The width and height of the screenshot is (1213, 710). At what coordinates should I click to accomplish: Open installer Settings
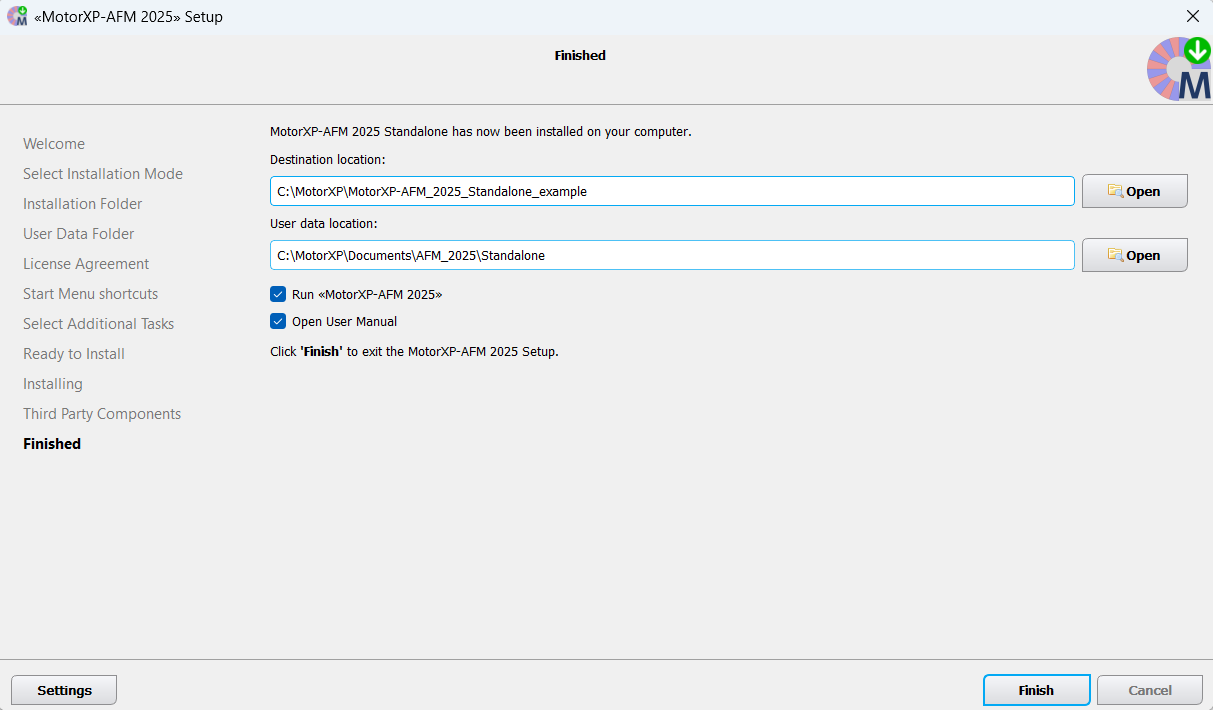pyautogui.click(x=64, y=690)
